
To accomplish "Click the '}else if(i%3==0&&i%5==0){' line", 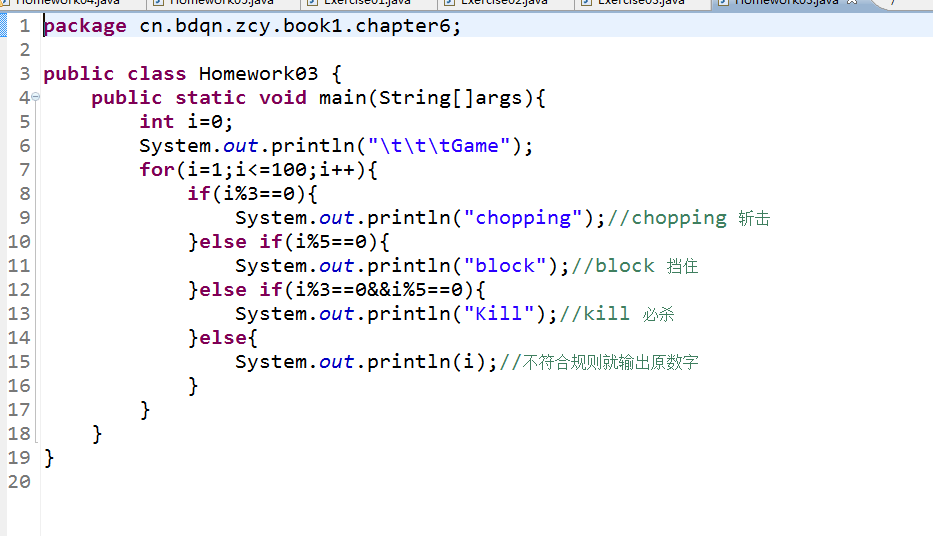I will (x=337, y=290).
